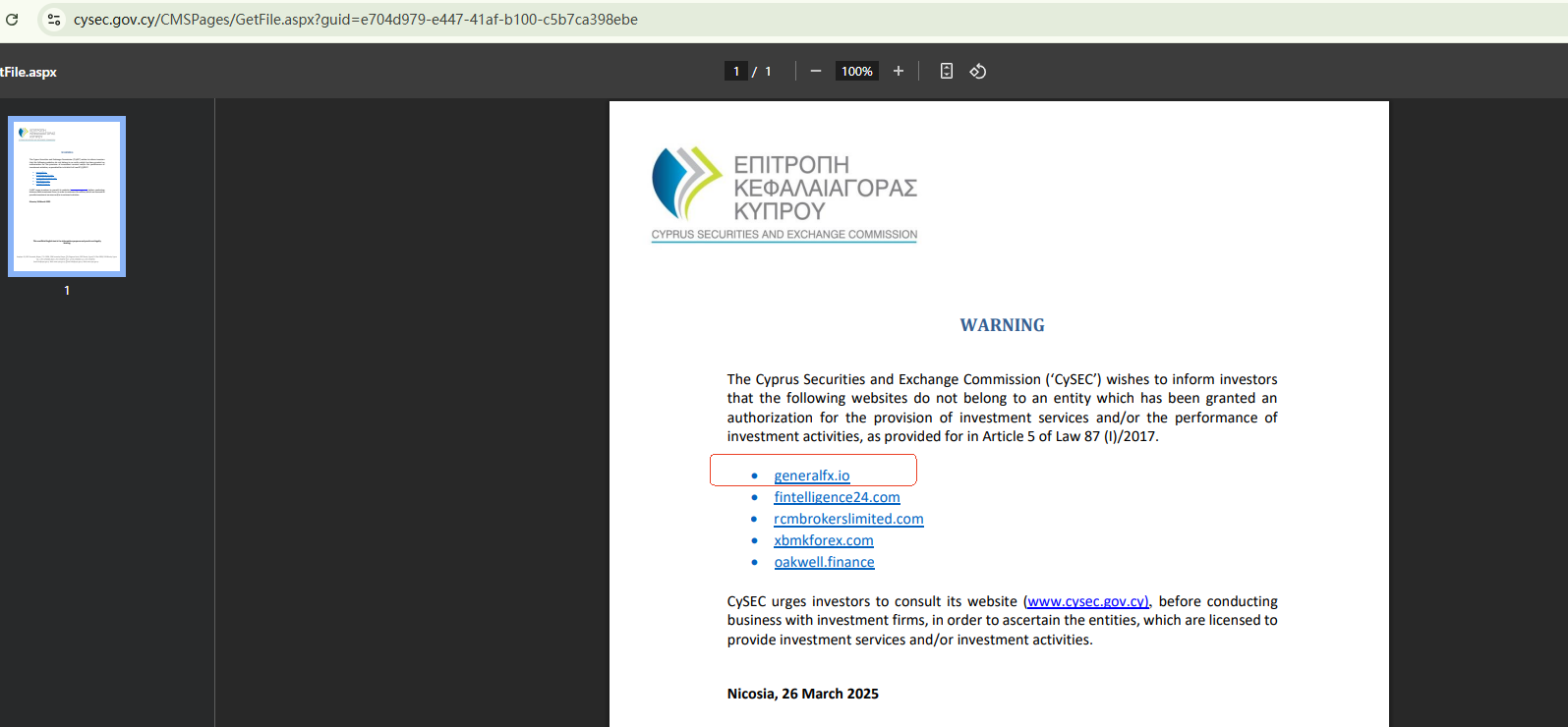Click the Greek ΕΠΙΤΡΟΠΗ ΚΕΦΑΛΑΙΑΓΟΡΑΣ ΚΥΠΡΟΥ logo text
1568x727 pixels.
click(x=826, y=188)
